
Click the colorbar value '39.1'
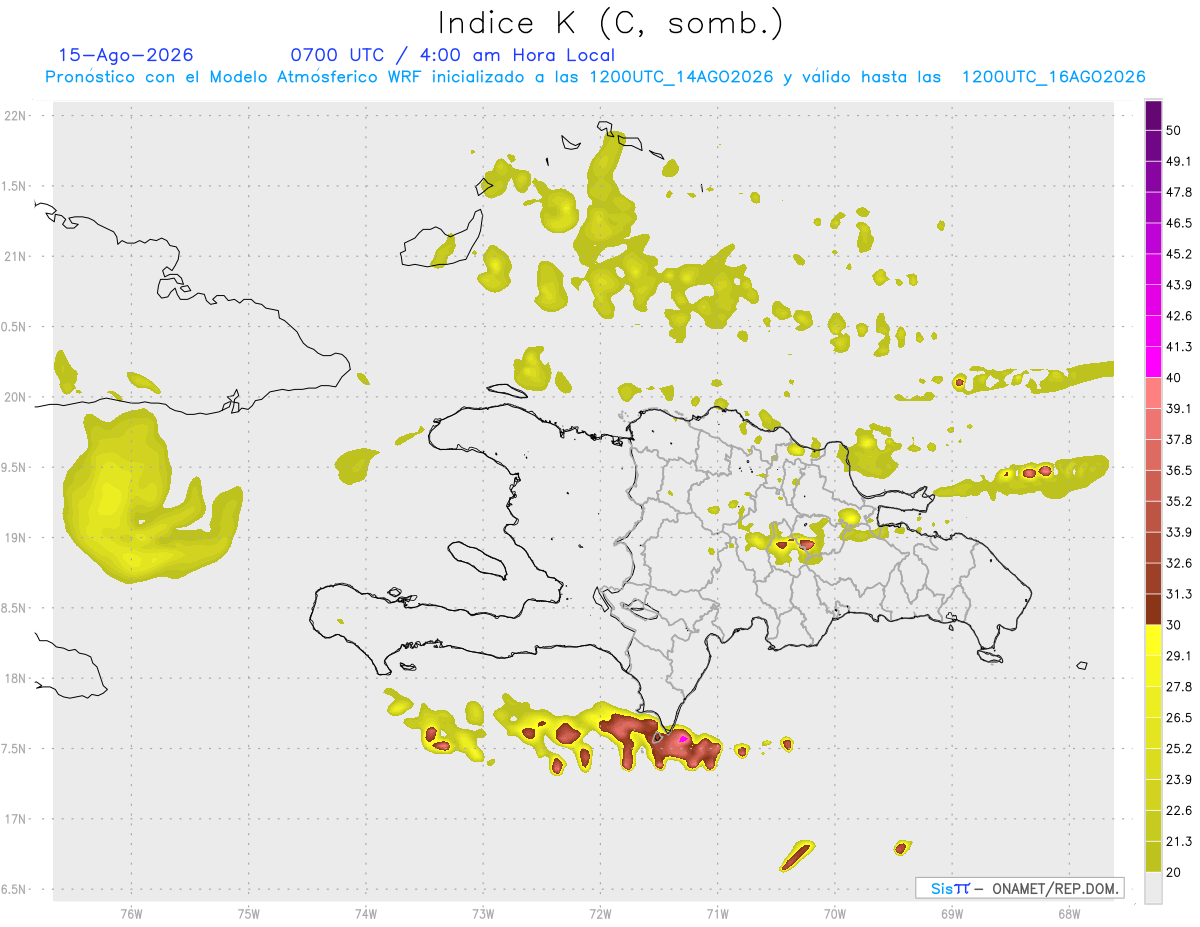(x=1179, y=408)
